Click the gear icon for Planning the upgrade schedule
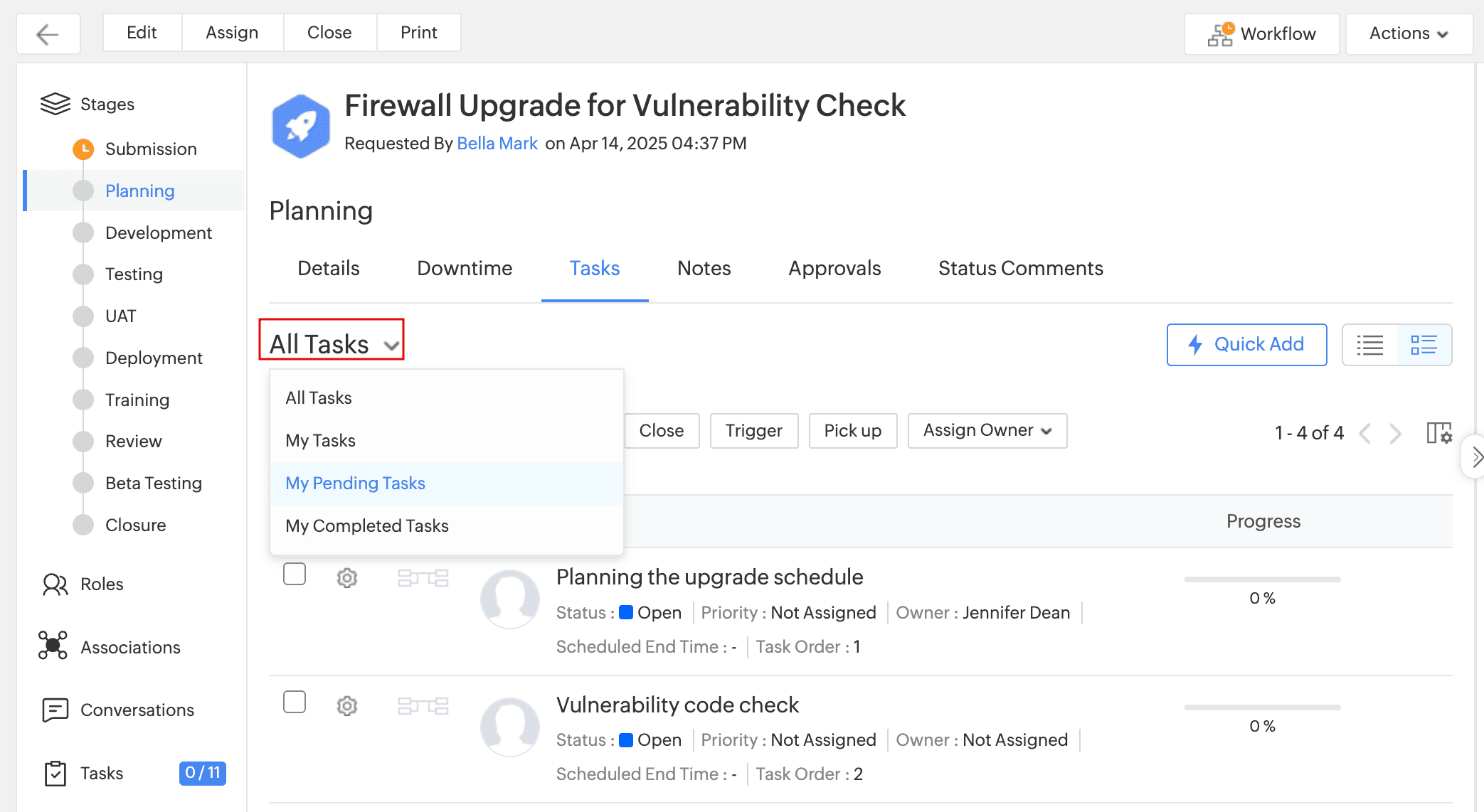1484x812 pixels. [346, 577]
